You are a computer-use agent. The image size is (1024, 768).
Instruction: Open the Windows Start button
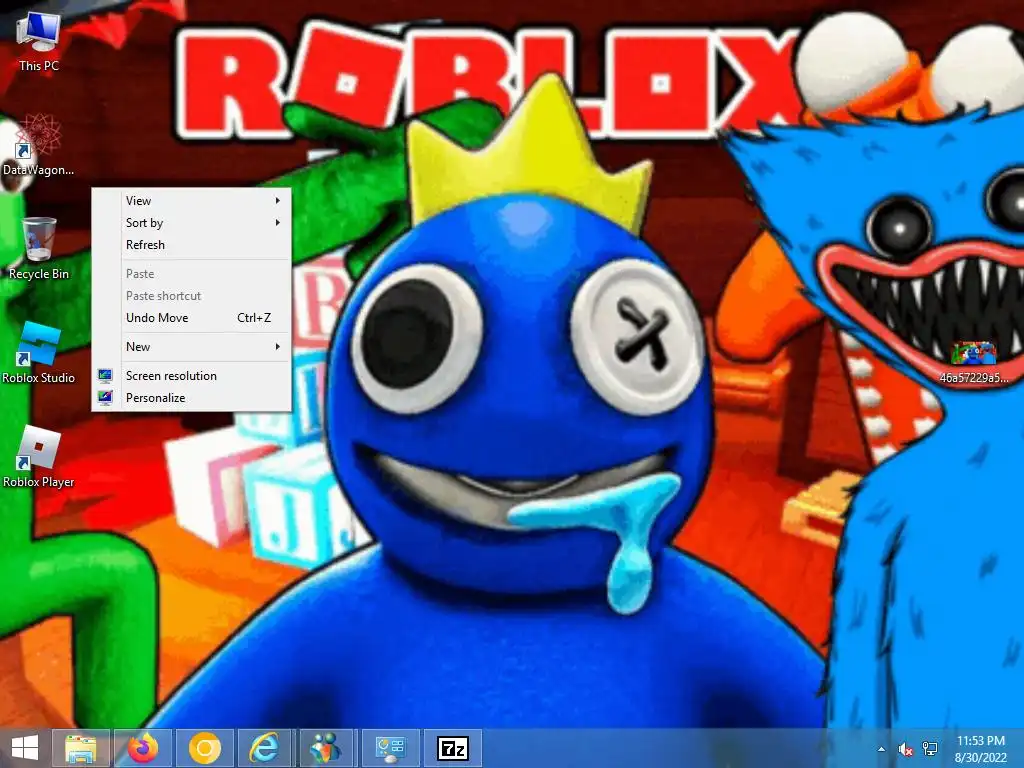tap(25, 748)
